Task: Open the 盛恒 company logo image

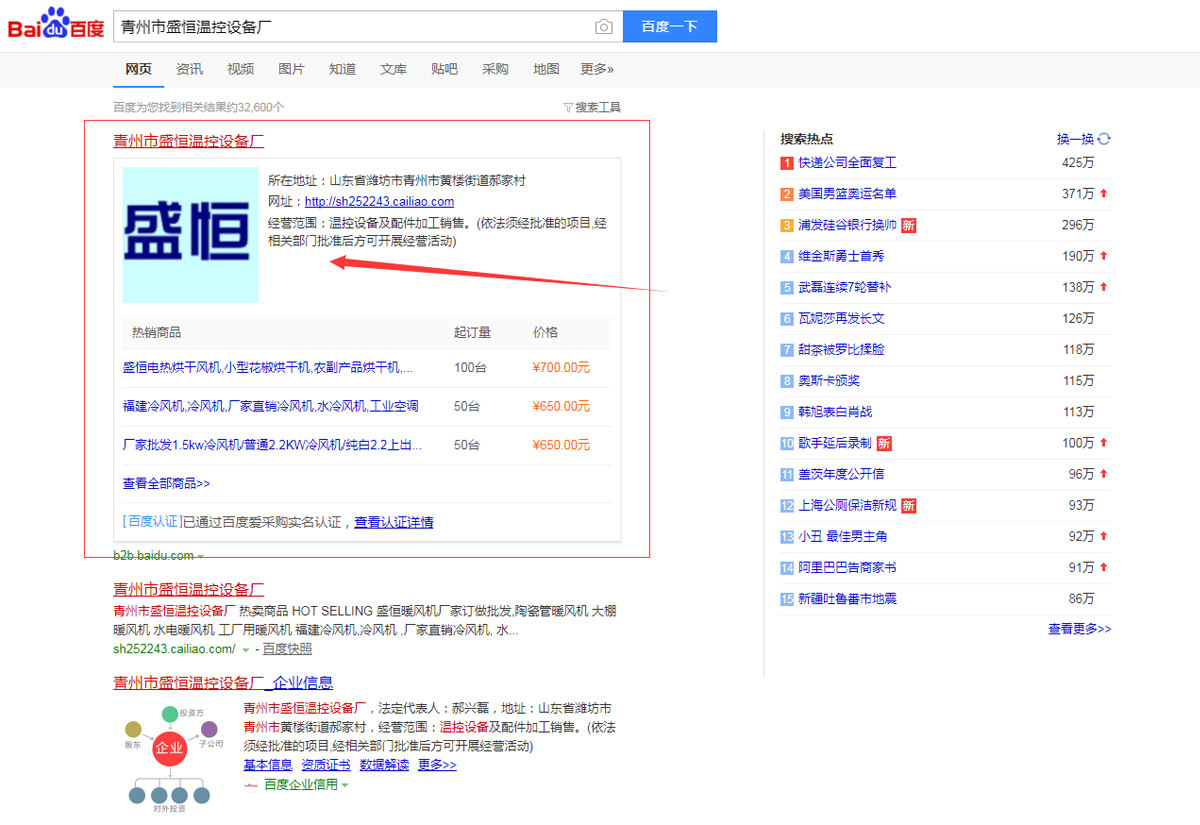Action: point(190,235)
